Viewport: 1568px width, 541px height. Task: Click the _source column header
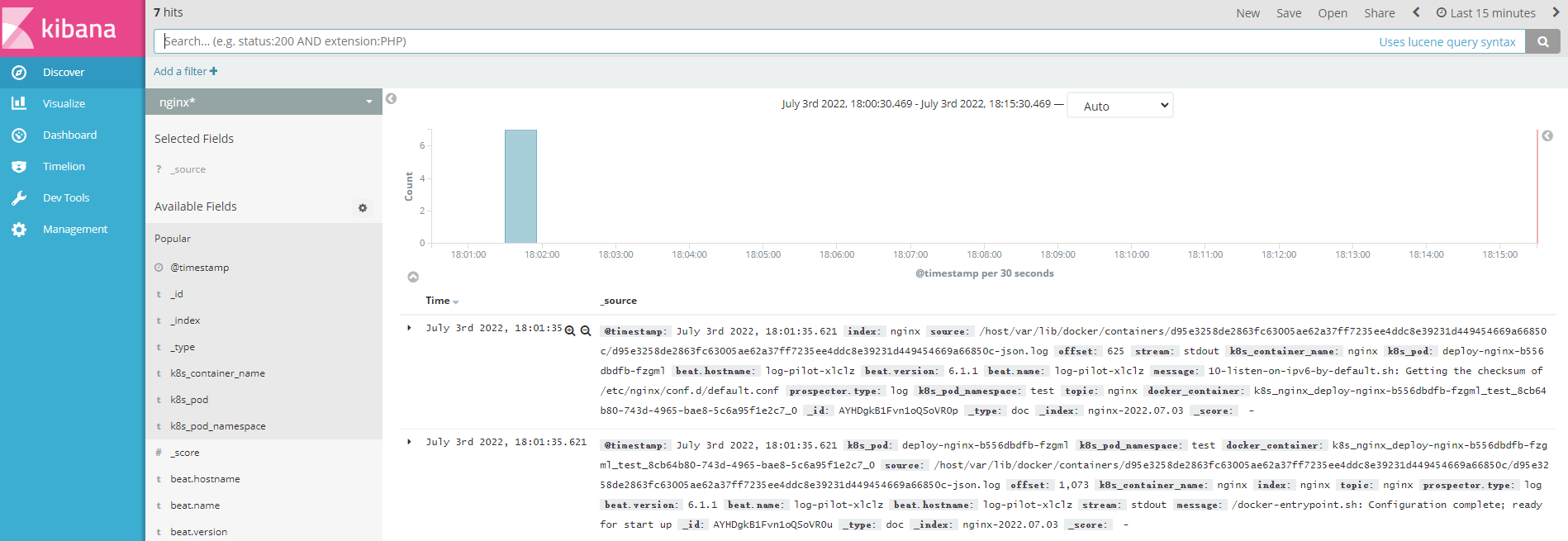[x=619, y=301]
